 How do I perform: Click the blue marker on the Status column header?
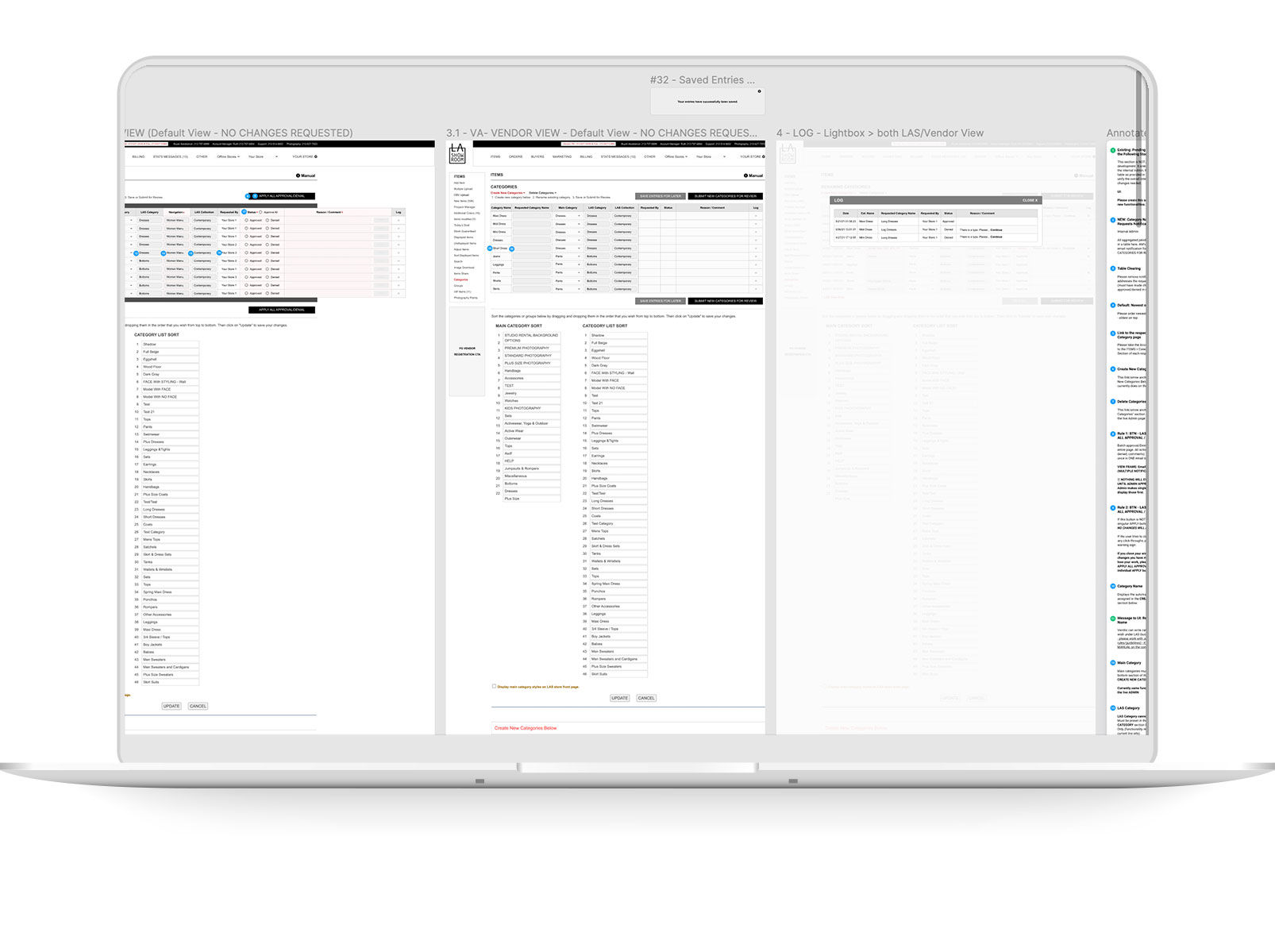(x=245, y=212)
